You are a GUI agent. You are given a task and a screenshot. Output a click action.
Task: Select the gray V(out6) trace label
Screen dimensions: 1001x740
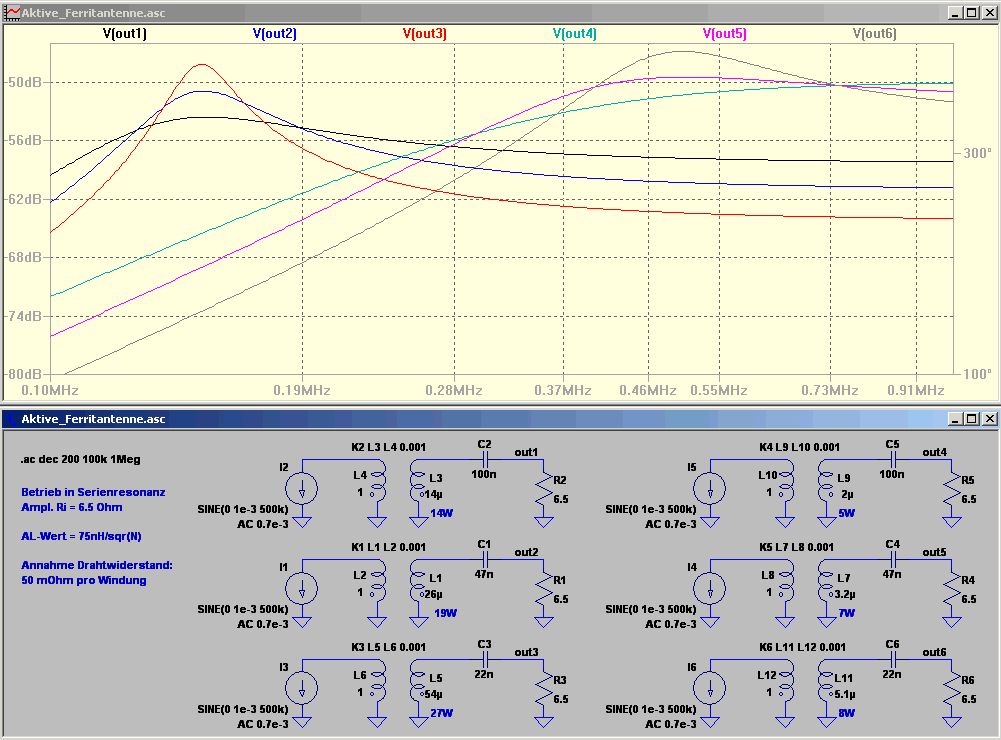(875, 33)
